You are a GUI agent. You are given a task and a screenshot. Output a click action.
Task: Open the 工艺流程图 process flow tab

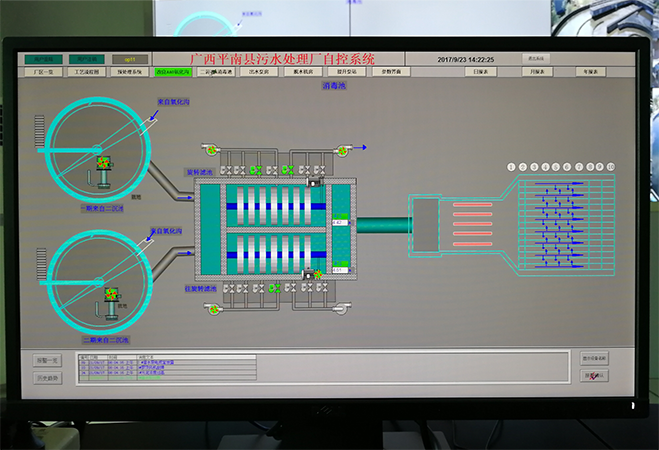tap(88, 72)
